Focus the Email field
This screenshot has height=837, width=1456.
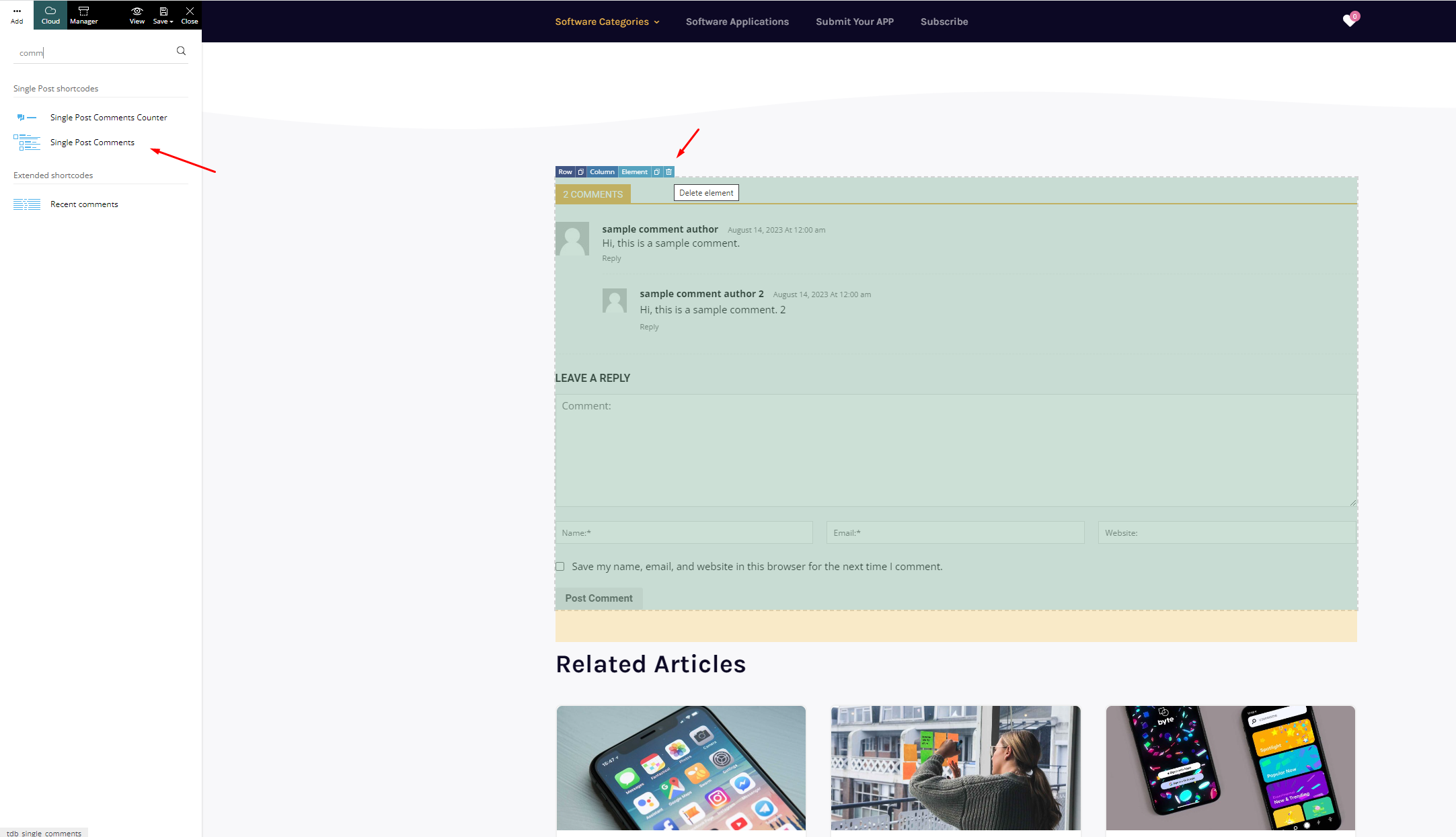point(955,532)
